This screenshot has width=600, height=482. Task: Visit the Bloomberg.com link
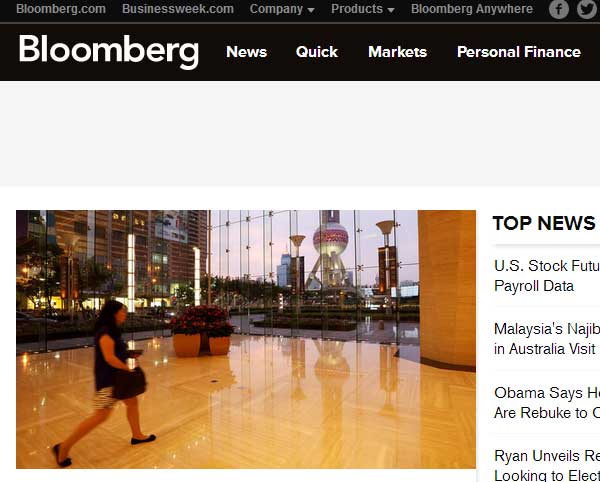pos(61,9)
